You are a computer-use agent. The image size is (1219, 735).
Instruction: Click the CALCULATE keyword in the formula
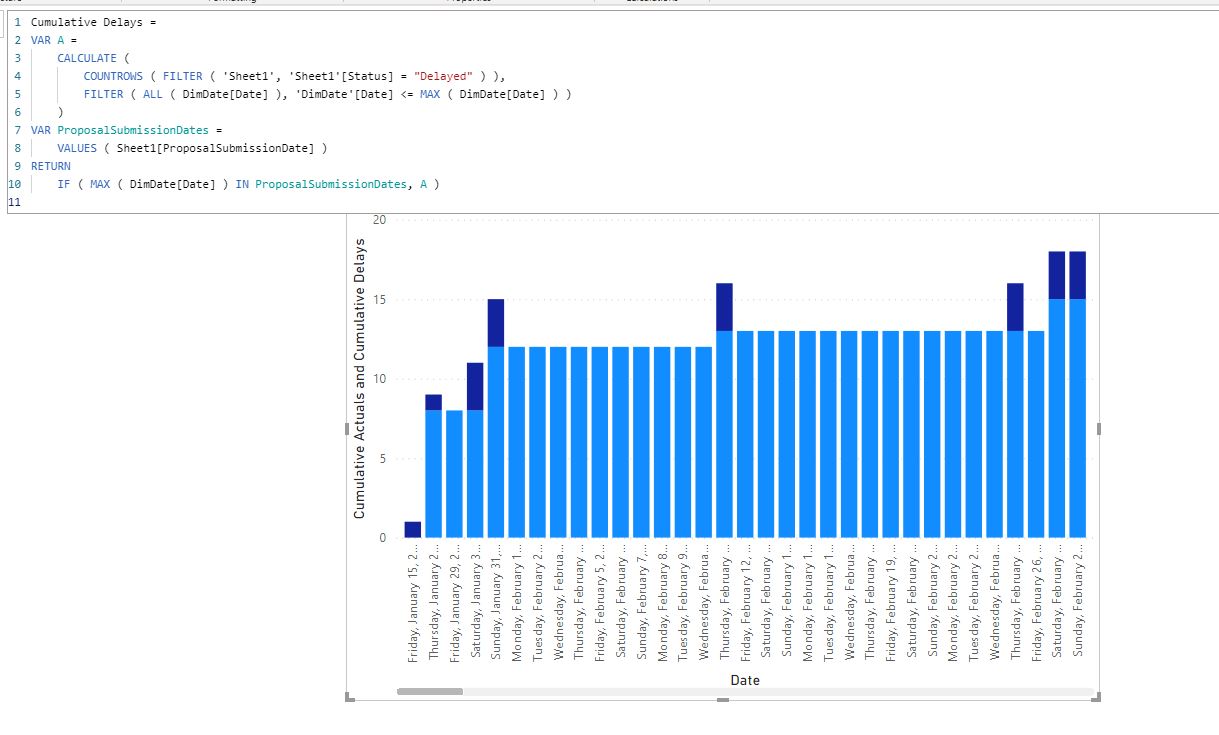point(86,58)
